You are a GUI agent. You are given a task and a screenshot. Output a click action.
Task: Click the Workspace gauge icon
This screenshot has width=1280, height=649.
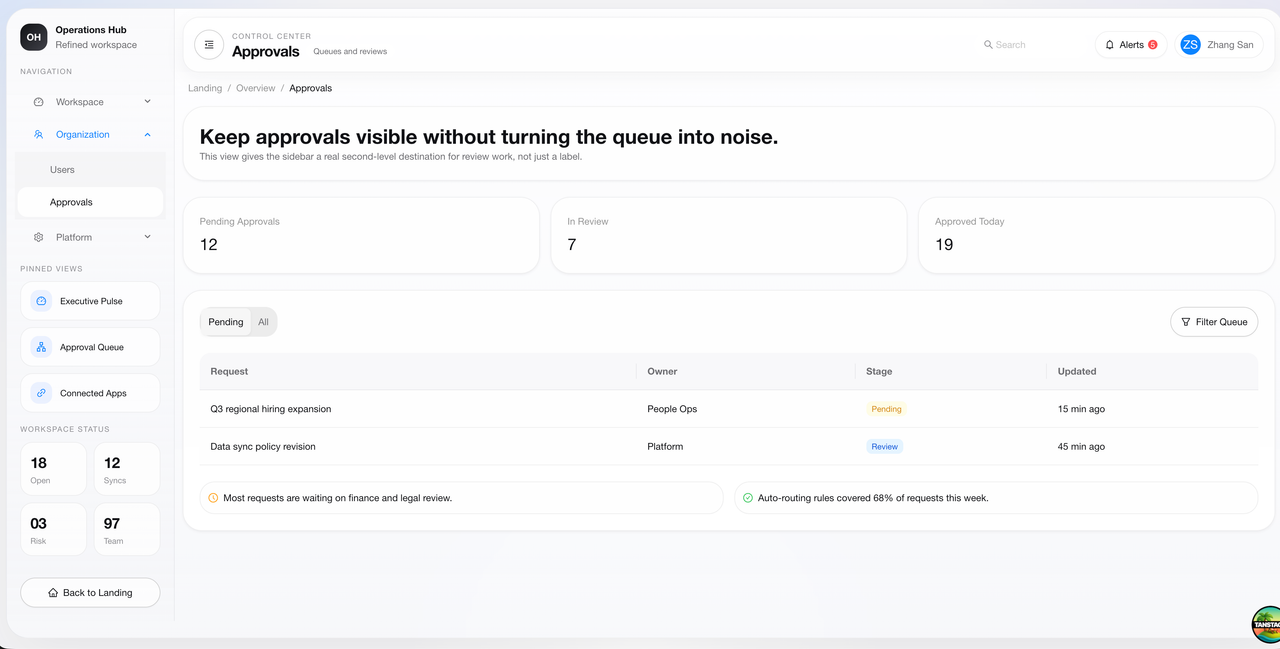click(39, 102)
